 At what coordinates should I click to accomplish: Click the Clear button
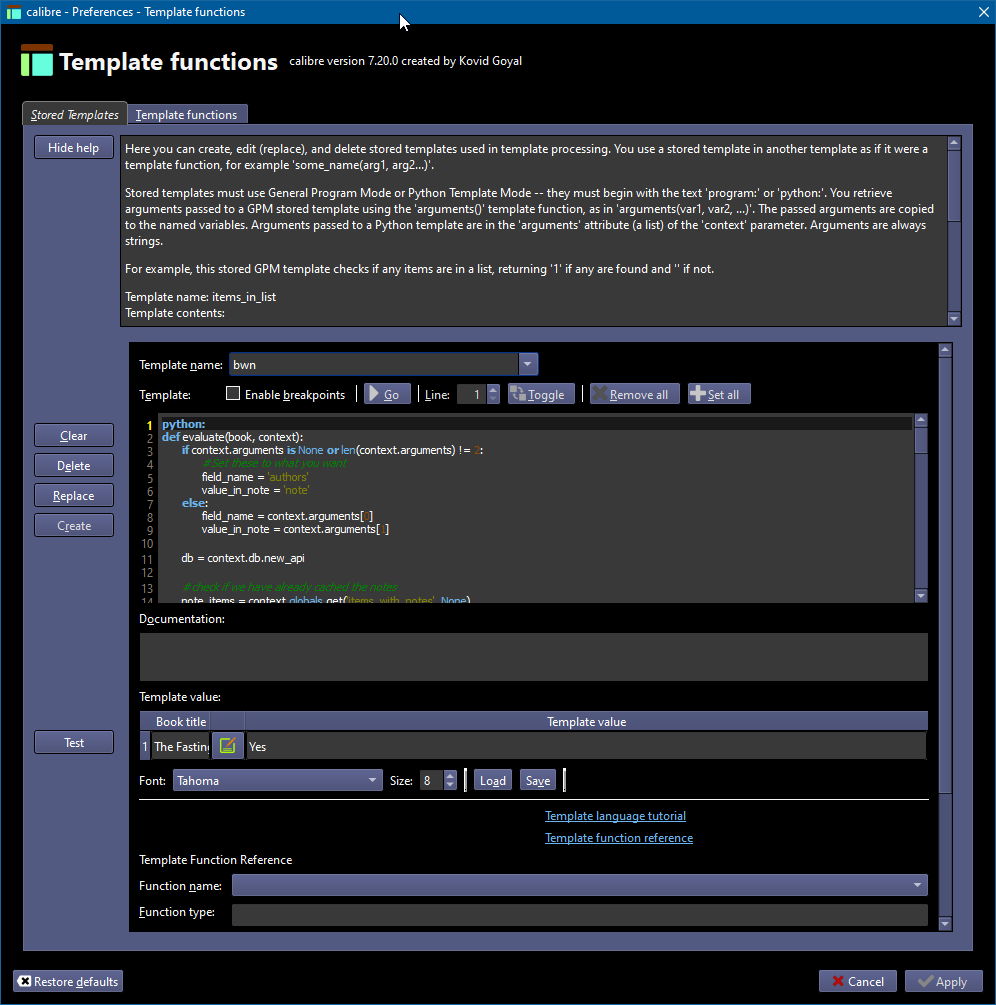coord(74,435)
